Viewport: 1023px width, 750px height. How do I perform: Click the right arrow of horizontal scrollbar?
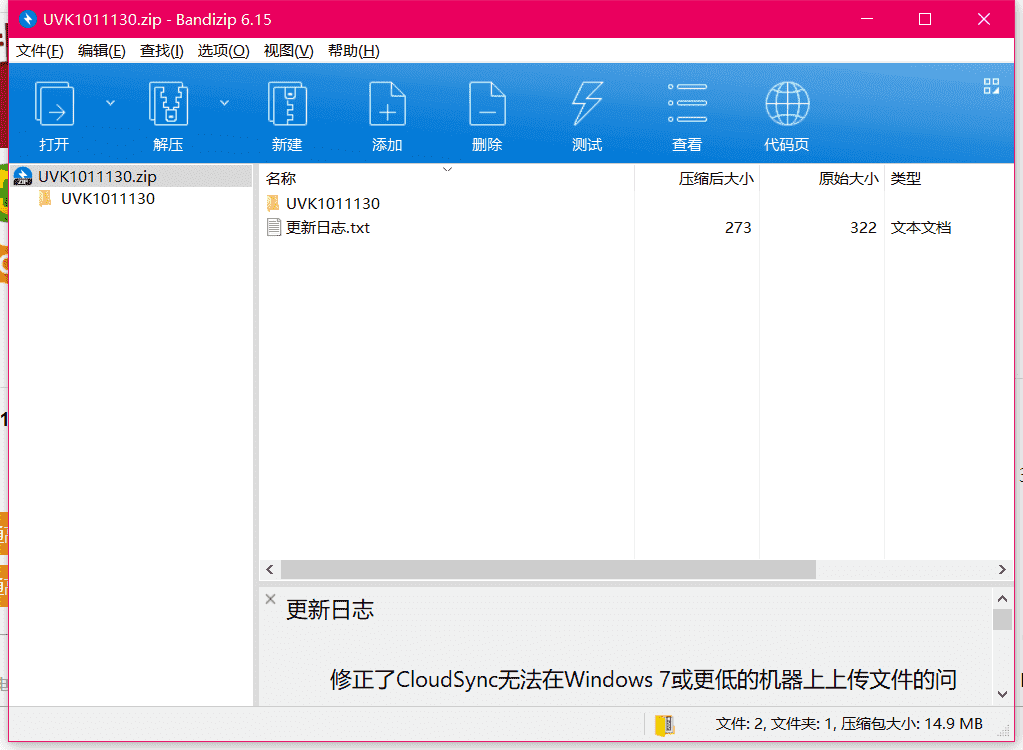point(1002,569)
